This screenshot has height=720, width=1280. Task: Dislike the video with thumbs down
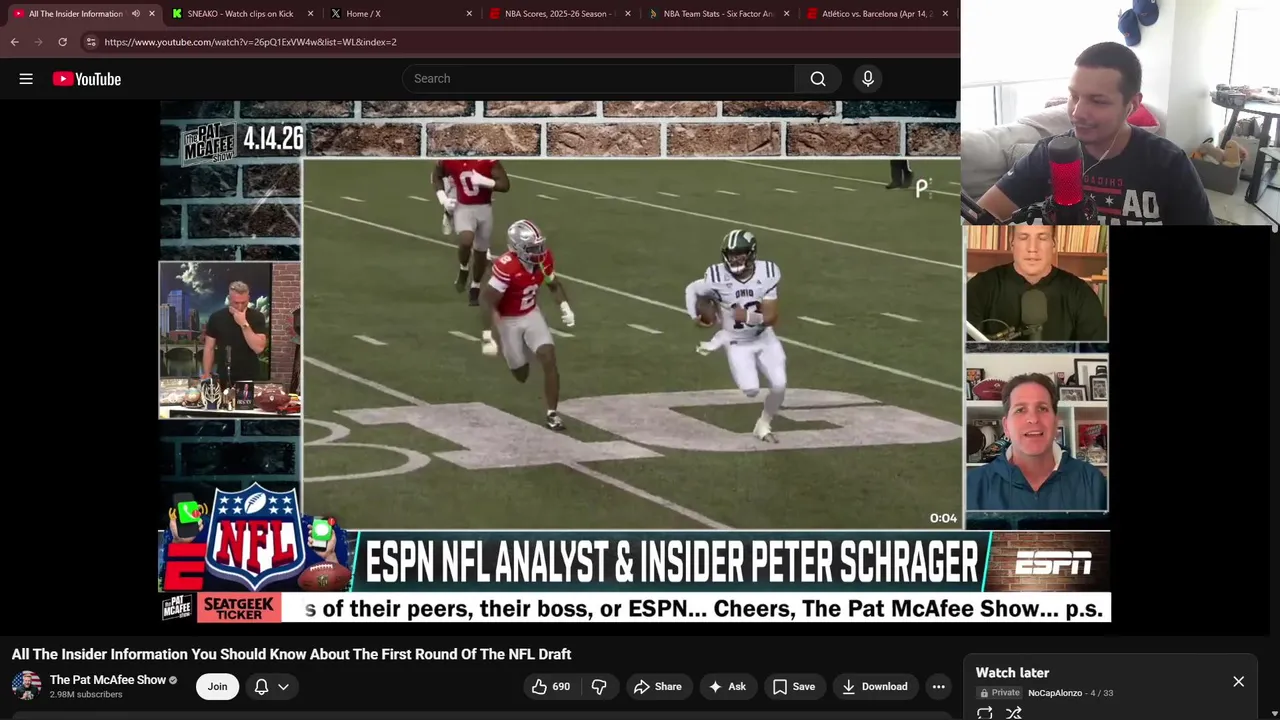(599, 686)
